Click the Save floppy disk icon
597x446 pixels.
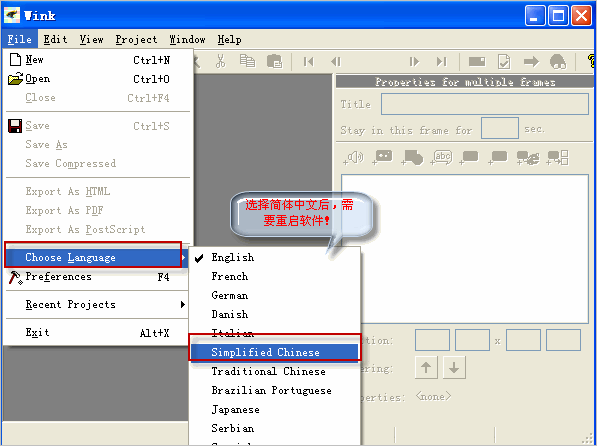pyautogui.click(x=15, y=126)
